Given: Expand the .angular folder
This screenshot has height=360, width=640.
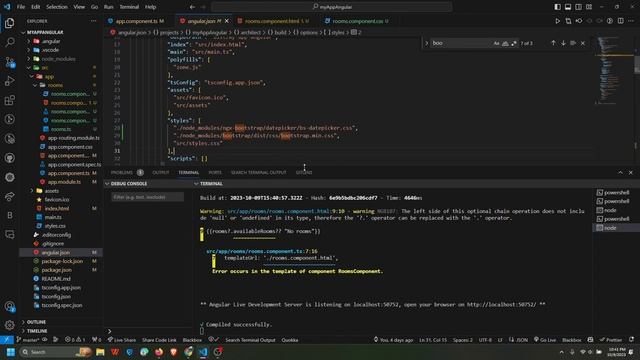Looking at the screenshot, I should pos(29,41).
